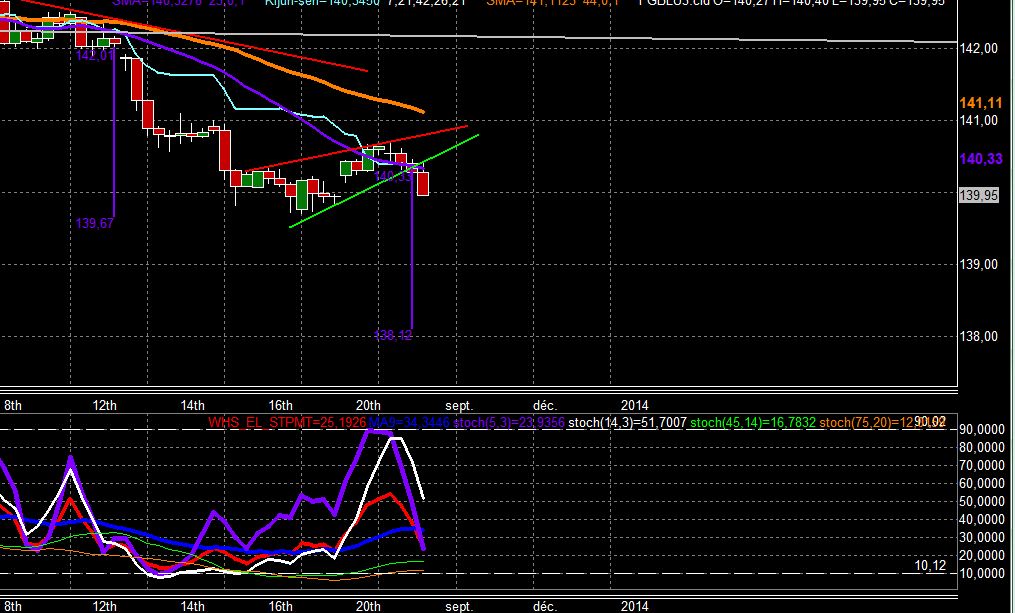1015x613 pixels.
Task: Click the 139,00 price axis label
Action: coord(978,265)
